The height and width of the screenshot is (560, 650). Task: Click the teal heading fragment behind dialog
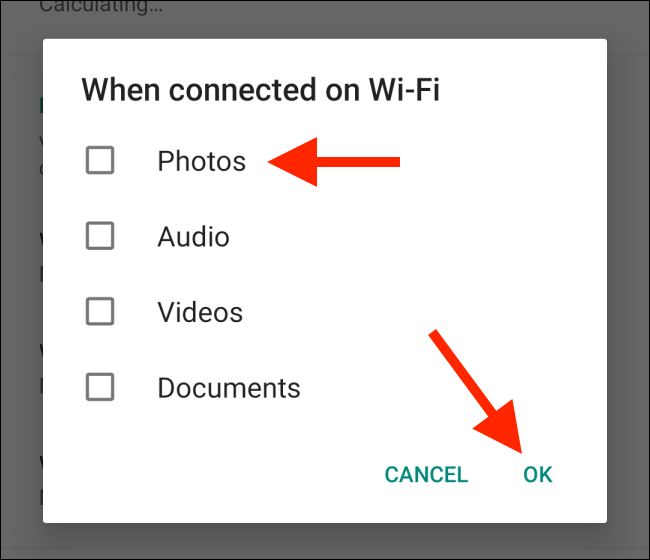41,105
